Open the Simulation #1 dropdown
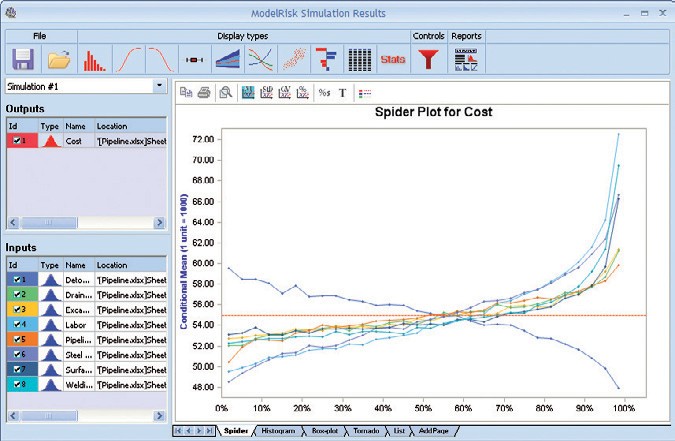 (x=160, y=86)
